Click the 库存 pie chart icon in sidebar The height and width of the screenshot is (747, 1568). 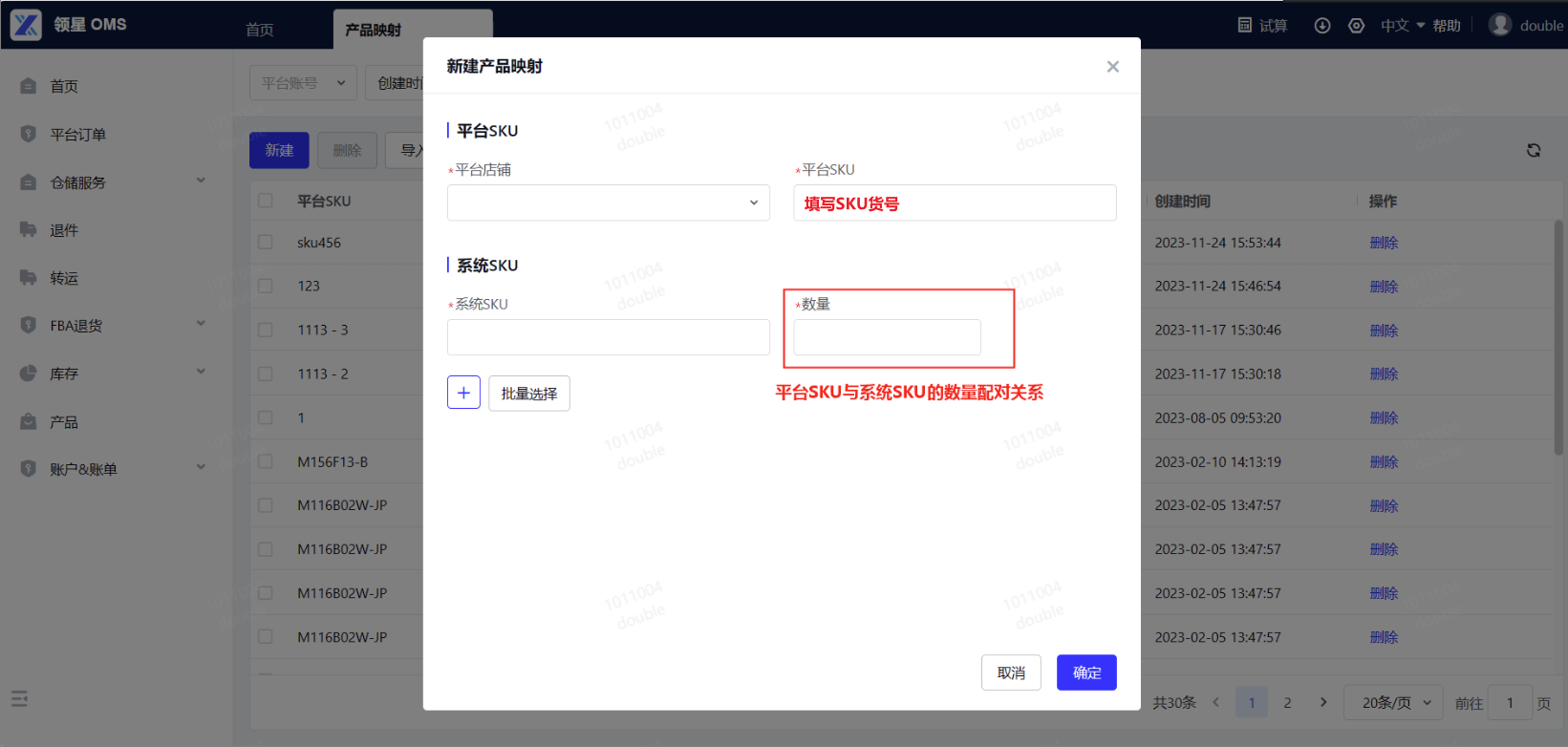(29, 373)
